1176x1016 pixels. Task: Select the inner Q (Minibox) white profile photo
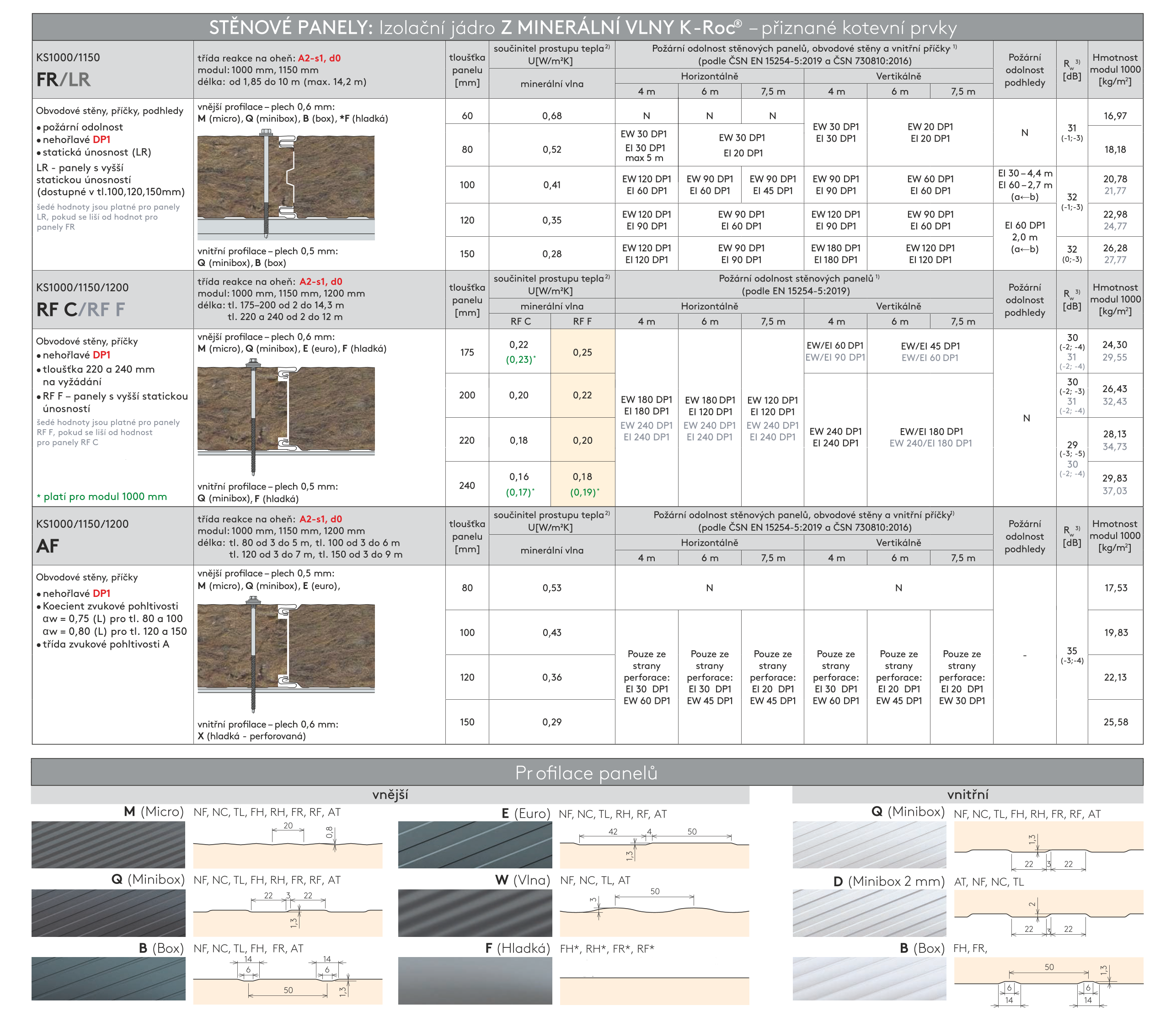click(870, 845)
